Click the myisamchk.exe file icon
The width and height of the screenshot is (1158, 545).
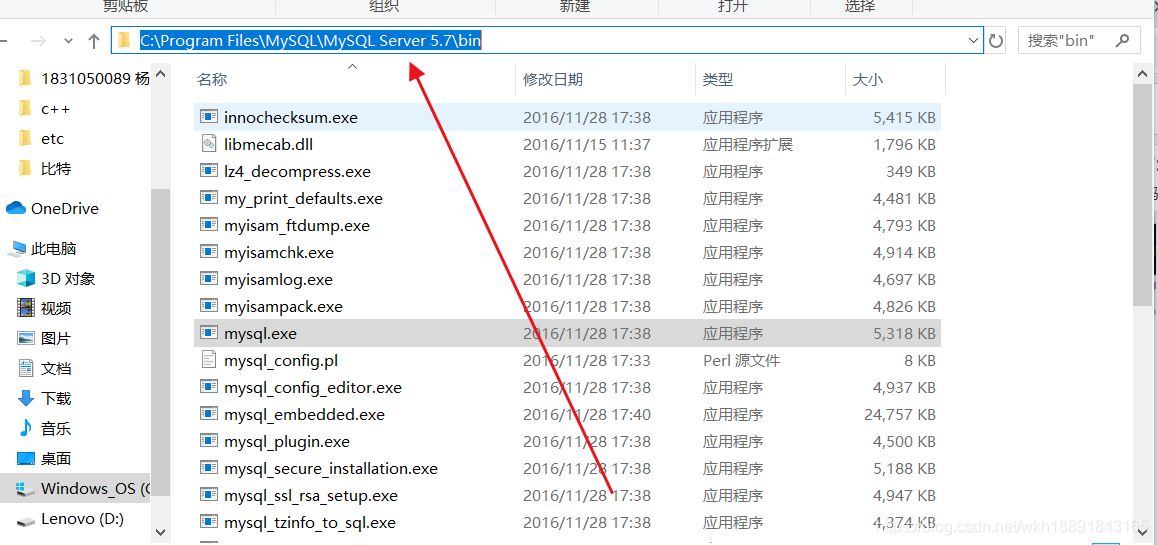pyautogui.click(x=209, y=253)
